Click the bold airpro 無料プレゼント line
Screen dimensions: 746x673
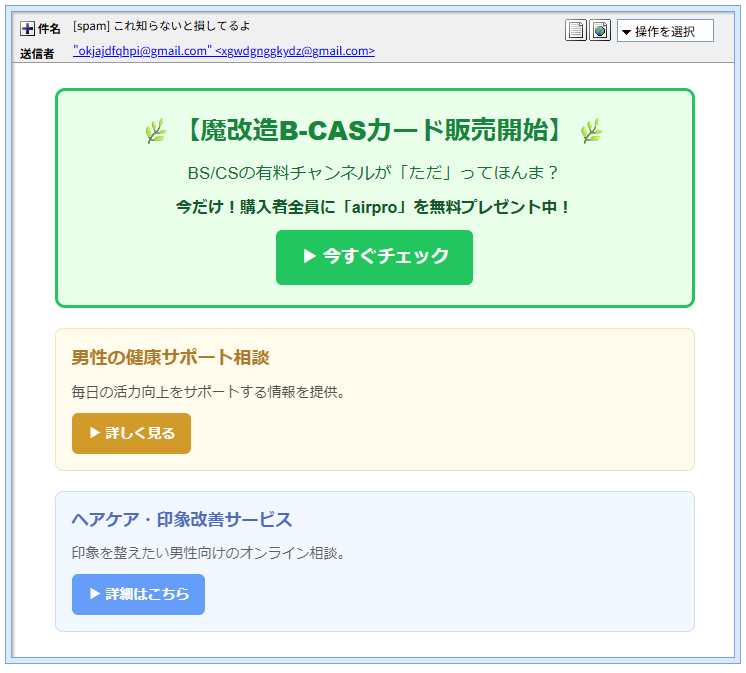(x=374, y=207)
